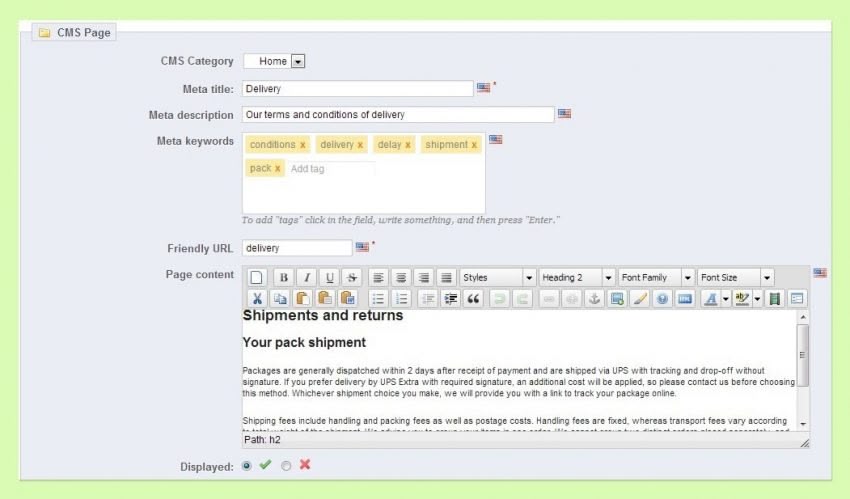Viewport: 850px width, 499px height.
Task: Click the Unlink icon
Action: click(571, 299)
